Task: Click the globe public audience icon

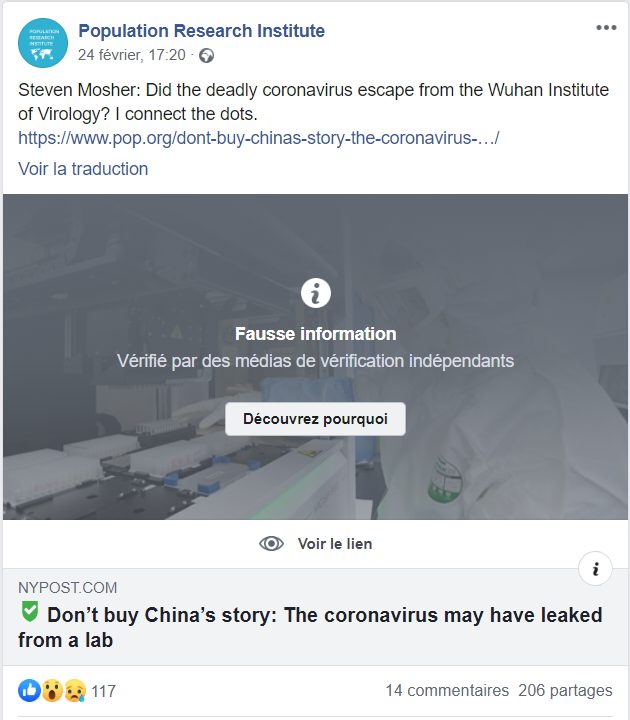Action: (x=206, y=56)
